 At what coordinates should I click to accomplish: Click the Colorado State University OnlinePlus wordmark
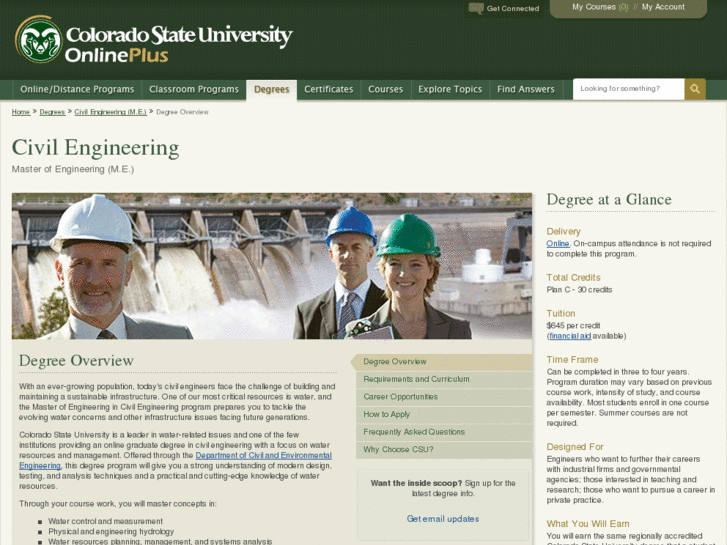coord(179,45)
